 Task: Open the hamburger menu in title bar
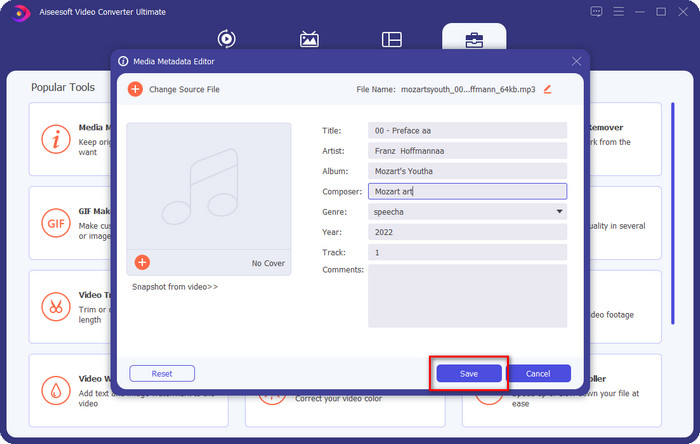[x=618, y=12]
